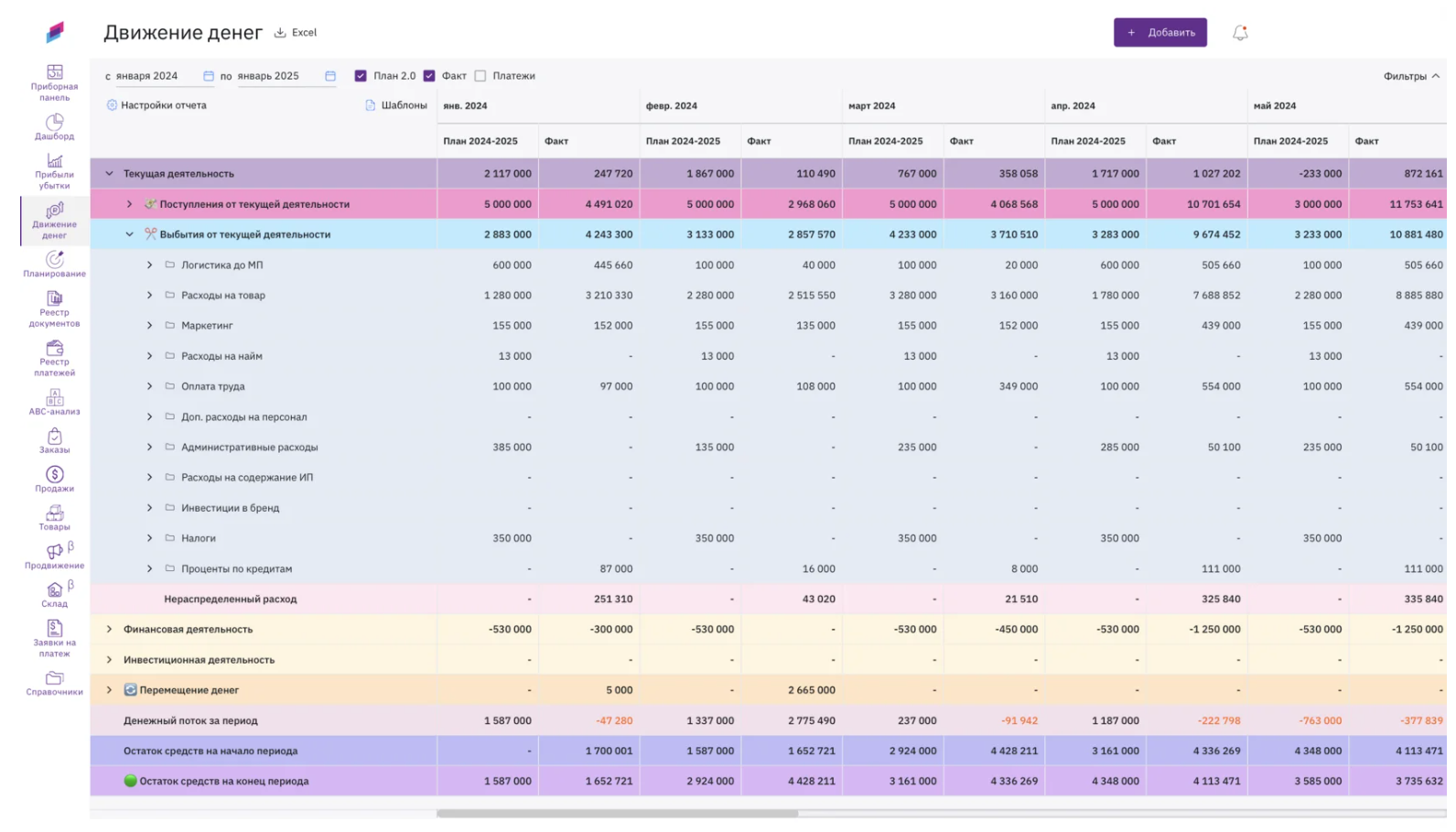Export the report to Excel
The height and width of the screenshot is (832, 1456).
pos(296,33)
